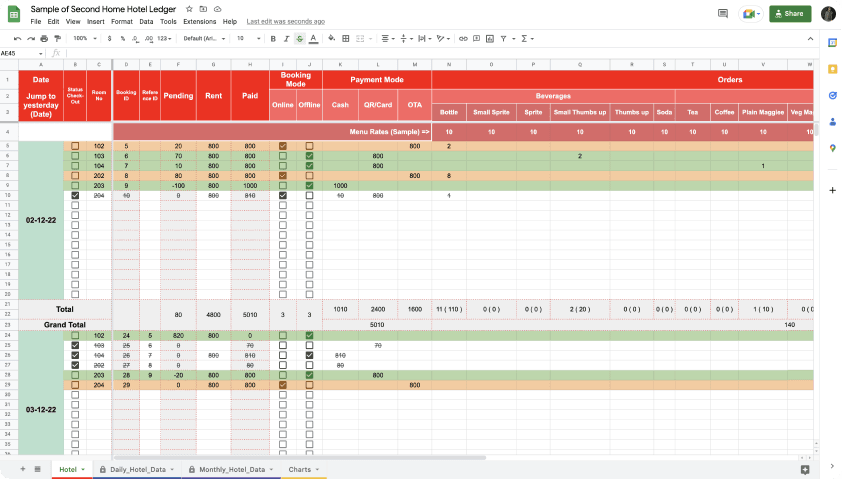Screen dimensions: 842x479
Task: Open the comment history
Action: tap(723, 13)
